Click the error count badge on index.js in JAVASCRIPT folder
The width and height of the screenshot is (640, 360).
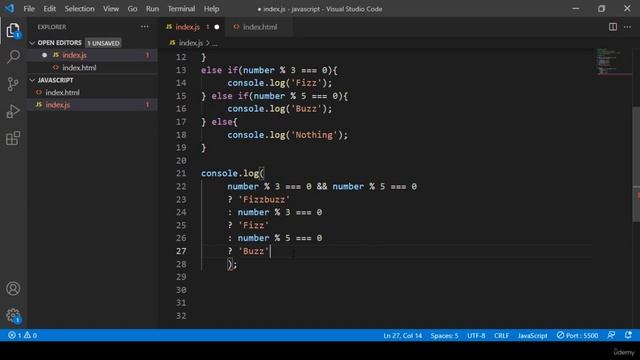tap(147, 105)
